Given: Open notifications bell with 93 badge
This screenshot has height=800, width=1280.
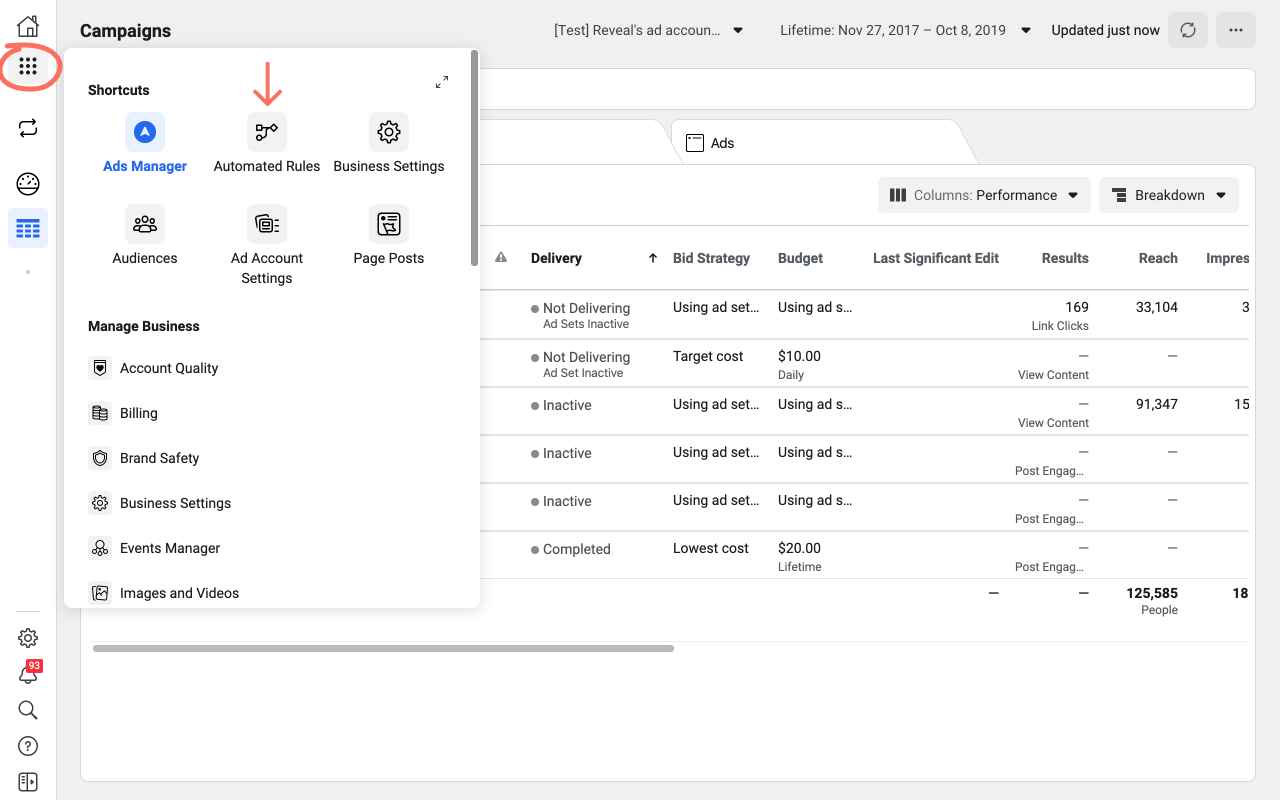Looking at the screenshot, I should point(28,675).
